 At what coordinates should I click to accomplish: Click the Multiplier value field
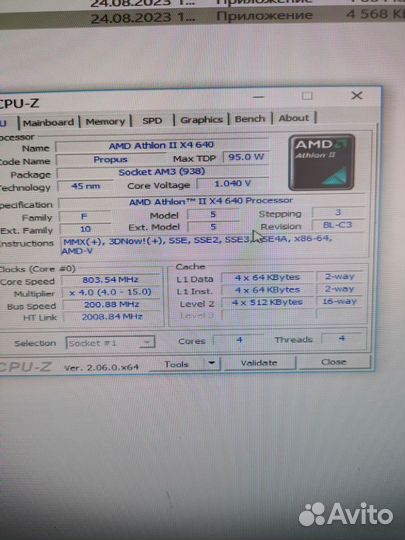(111, 292)
